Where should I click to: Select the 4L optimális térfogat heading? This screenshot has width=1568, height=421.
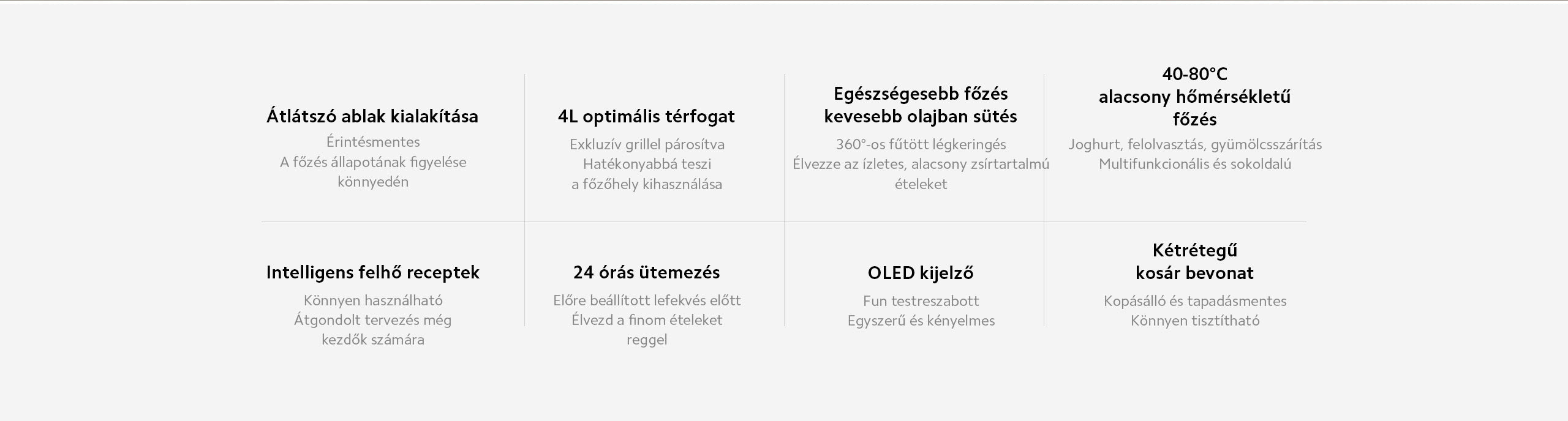point(646,116)
